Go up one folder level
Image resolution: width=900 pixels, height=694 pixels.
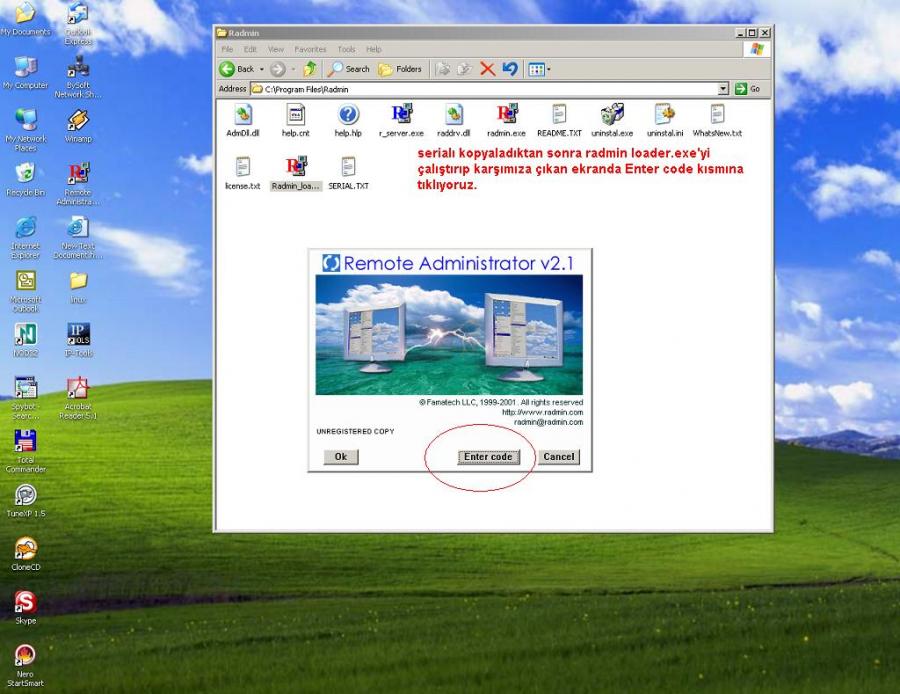point(310,69)
